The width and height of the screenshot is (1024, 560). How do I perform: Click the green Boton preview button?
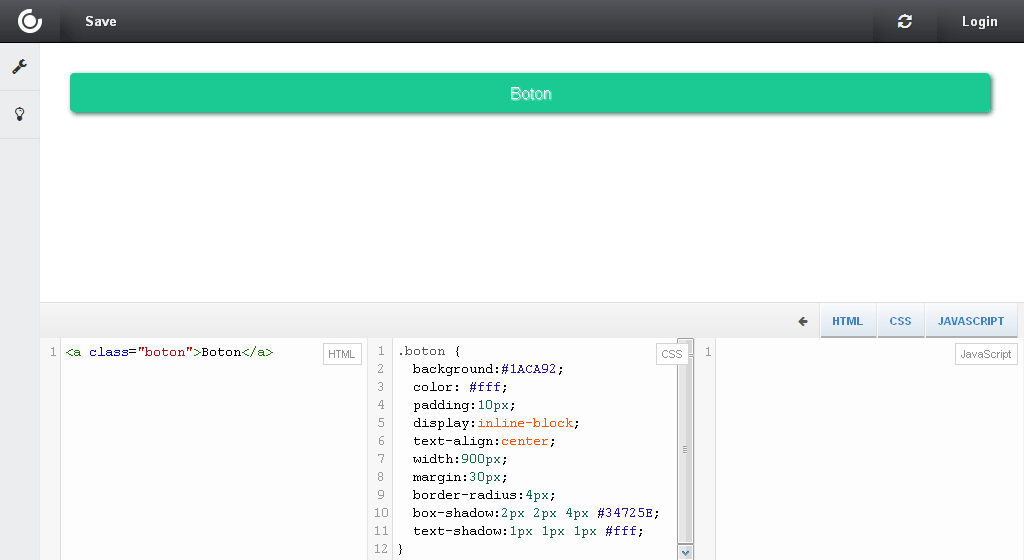click(530, 93)
